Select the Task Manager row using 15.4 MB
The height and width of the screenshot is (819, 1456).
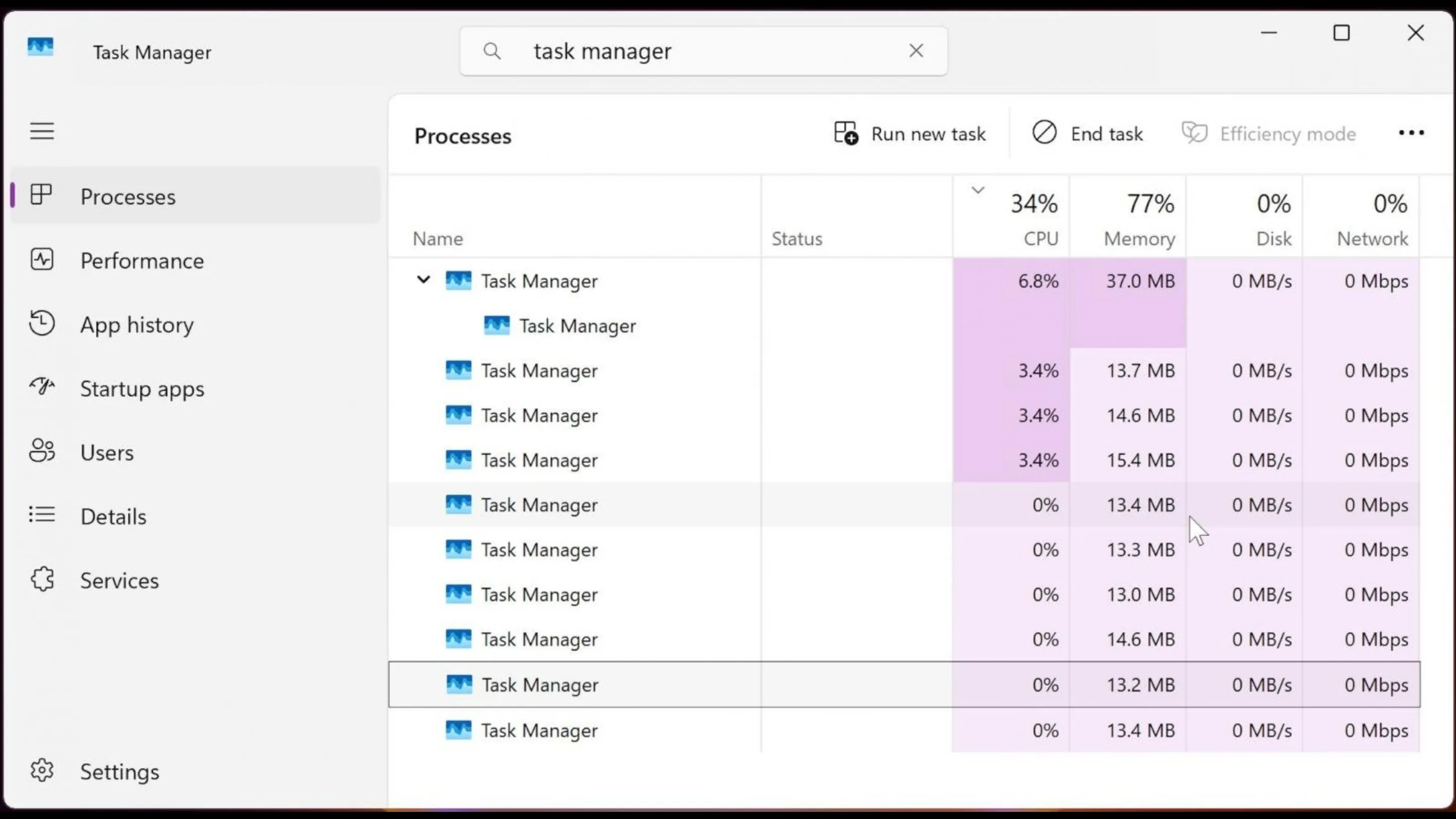538,460
